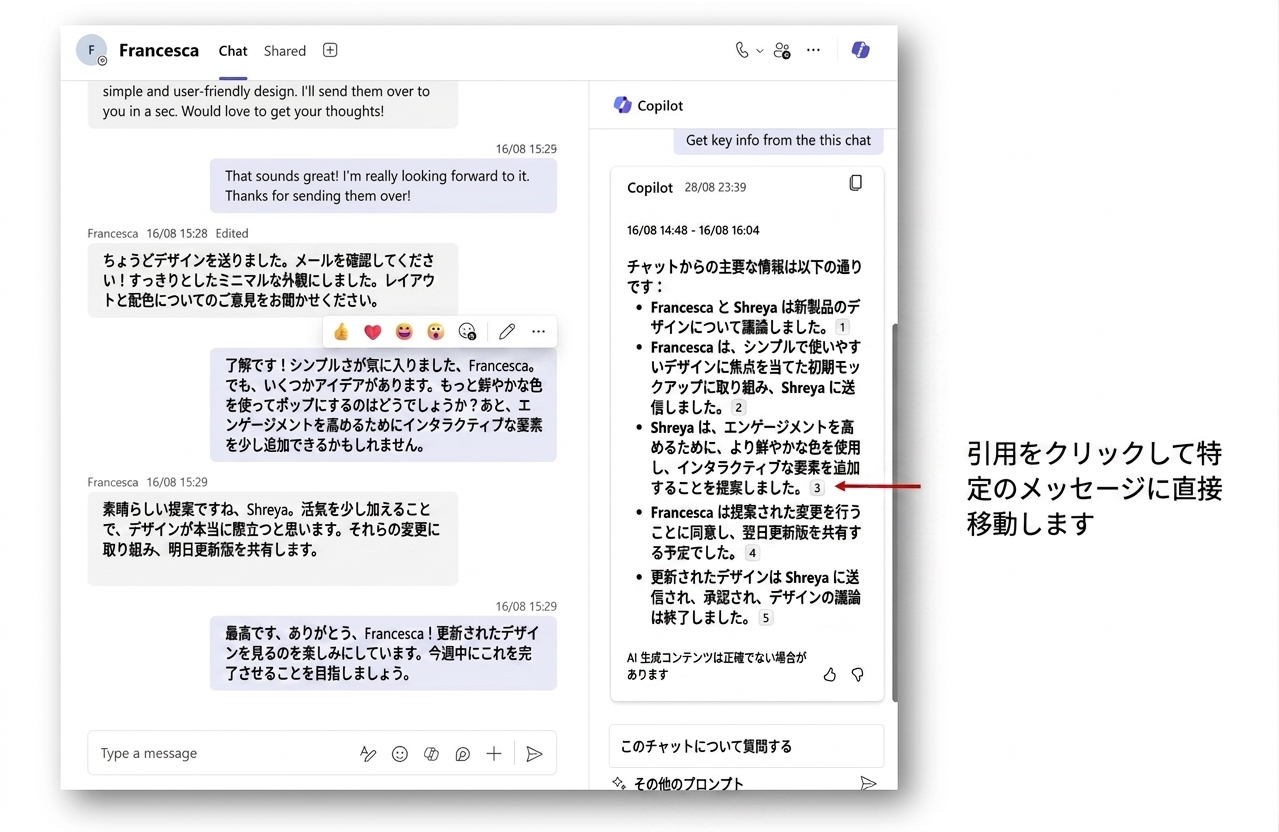Image resolution: width=1279 pixels, height=832 pixels.
Task: Open citation 4 in Copilot summary
Action: click(752, 553)
